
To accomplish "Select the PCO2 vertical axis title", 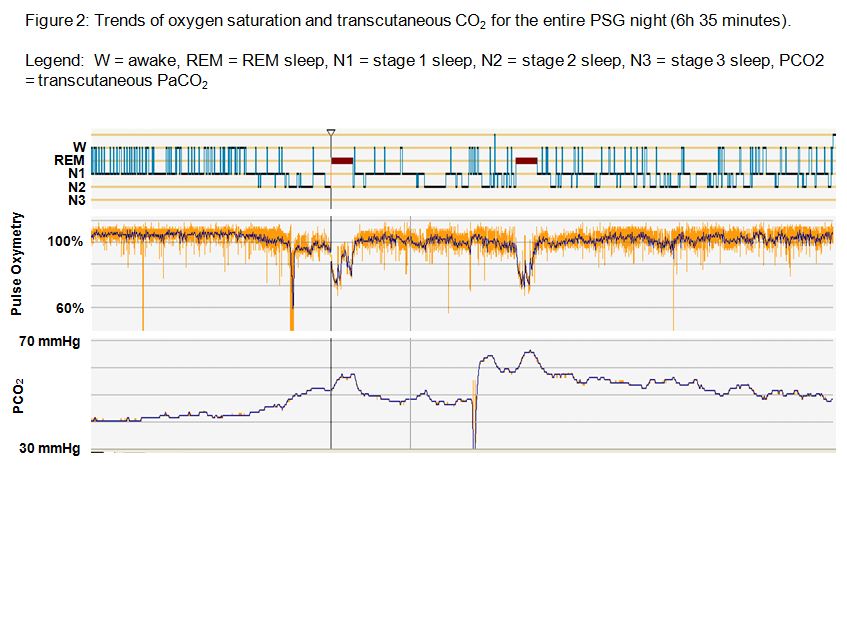I will [17, 396].
